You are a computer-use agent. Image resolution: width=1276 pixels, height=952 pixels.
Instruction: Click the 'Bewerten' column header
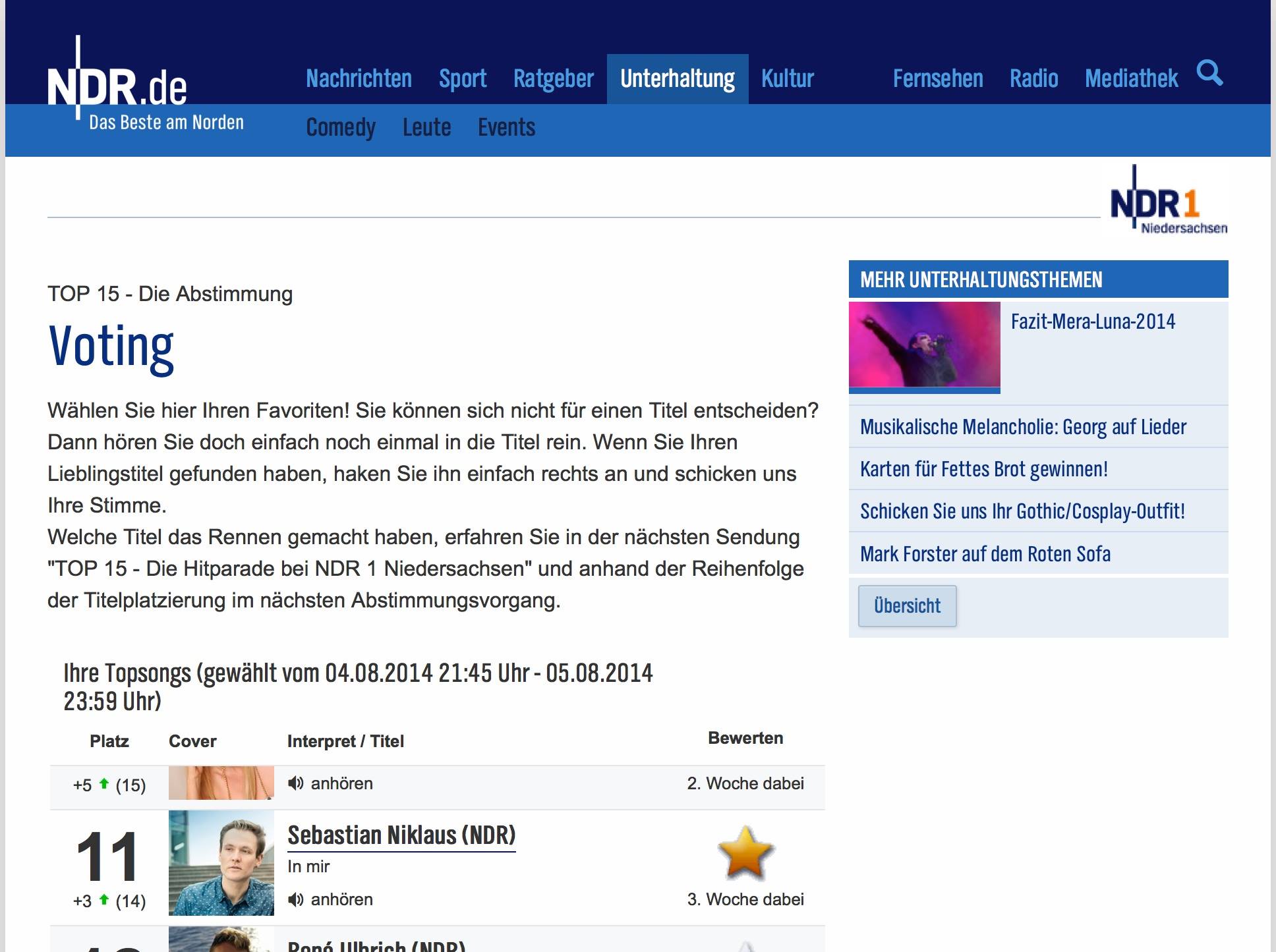745,738
